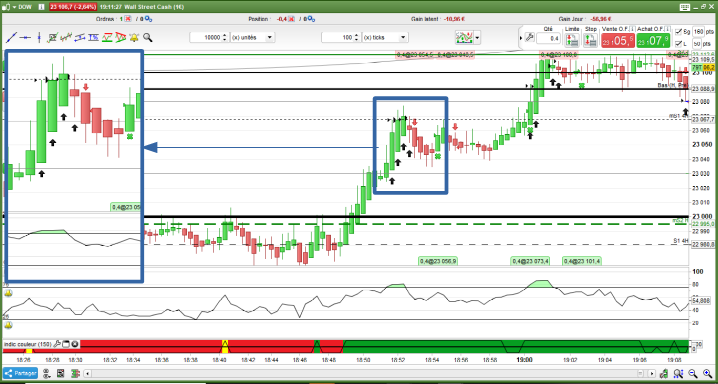
Task: Click the Stop order icon
Action: pos(590,40)
